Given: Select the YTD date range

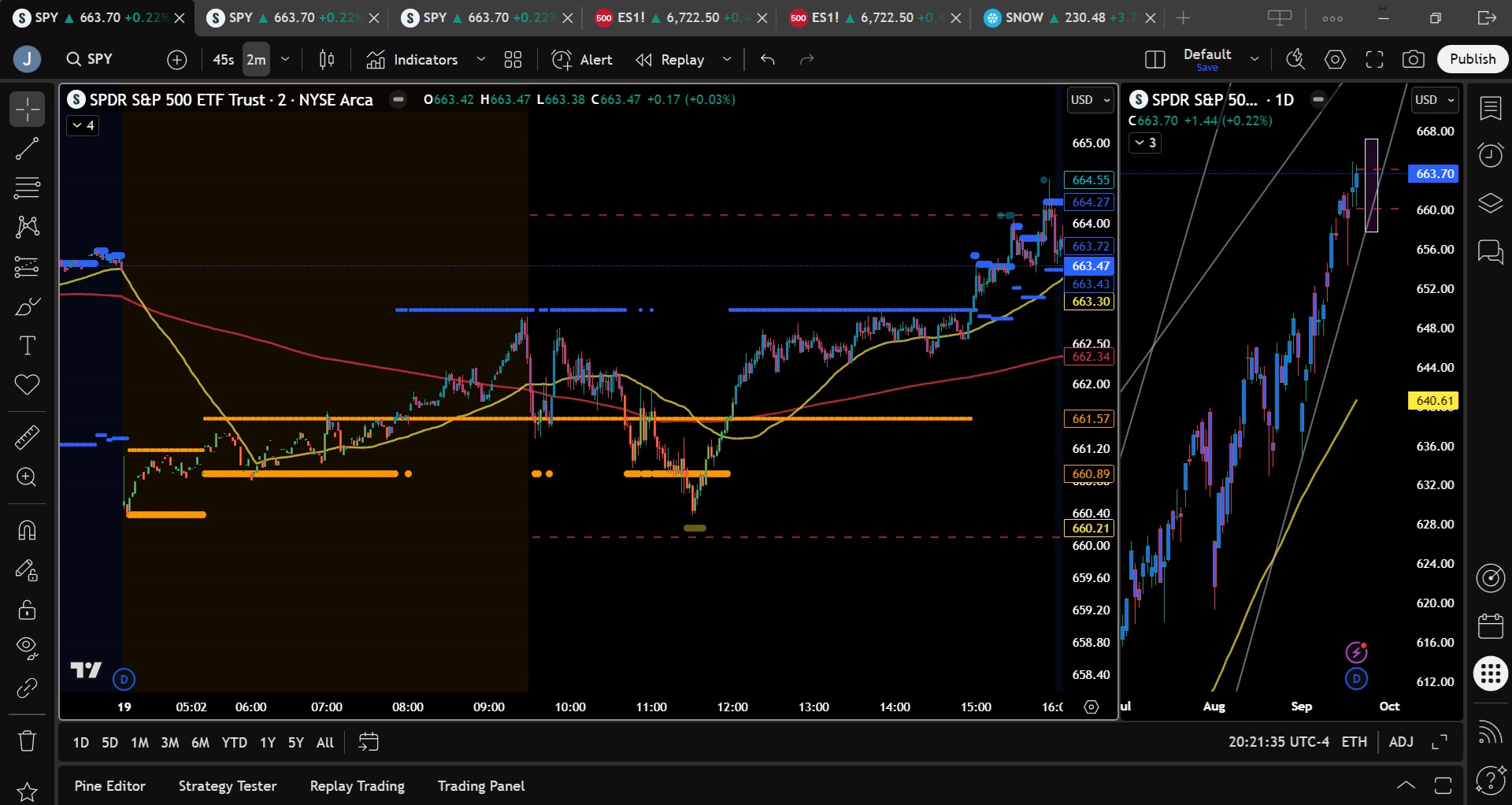Looking at the screenshot, I should point(234,742).
